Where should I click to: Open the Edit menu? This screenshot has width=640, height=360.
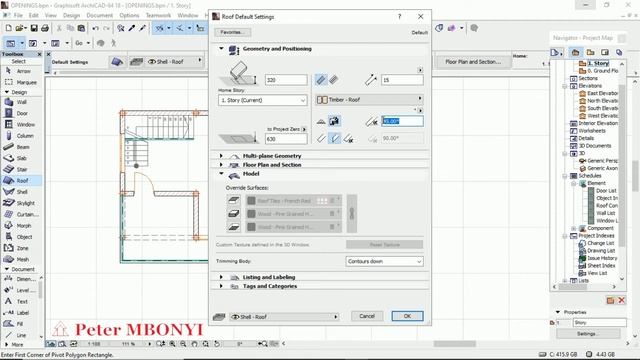tap(33, 15)
